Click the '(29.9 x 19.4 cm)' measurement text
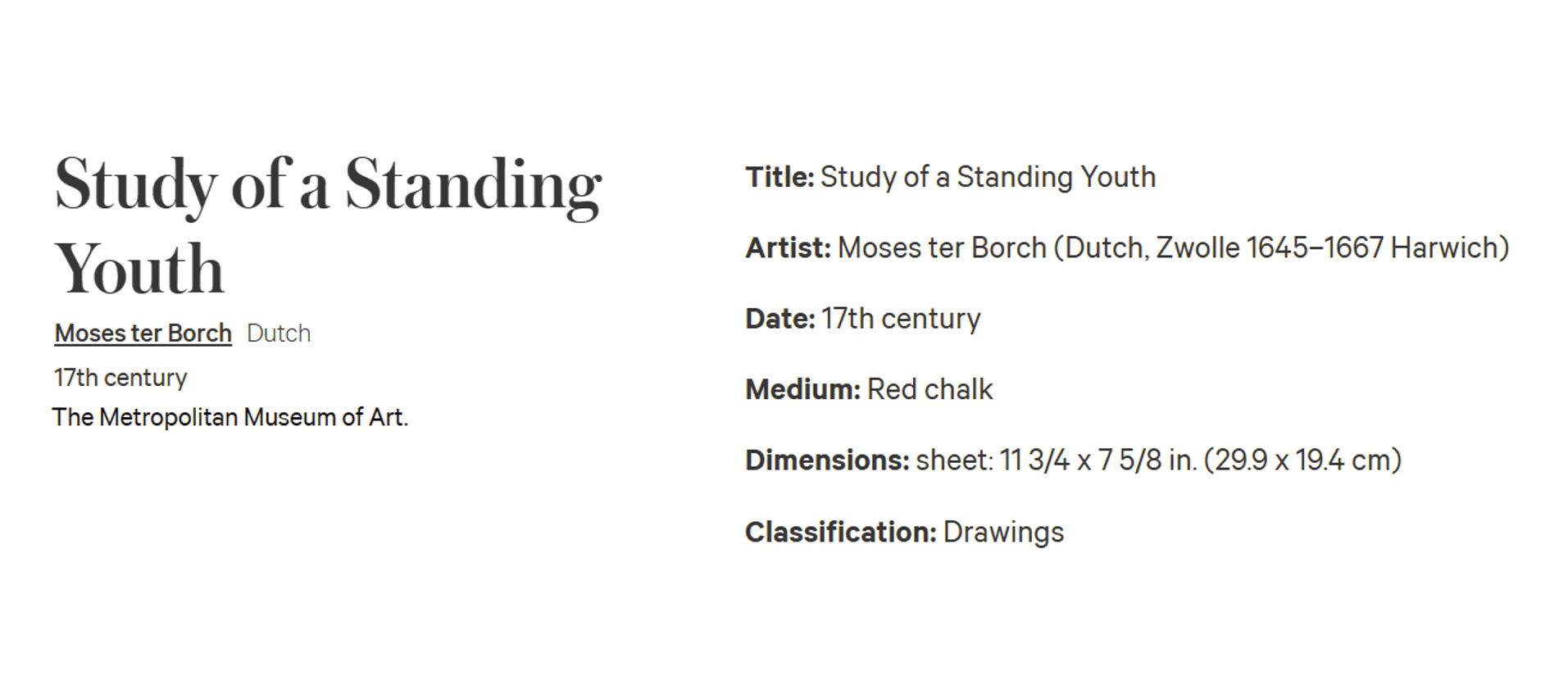 tap(1302, 460)
